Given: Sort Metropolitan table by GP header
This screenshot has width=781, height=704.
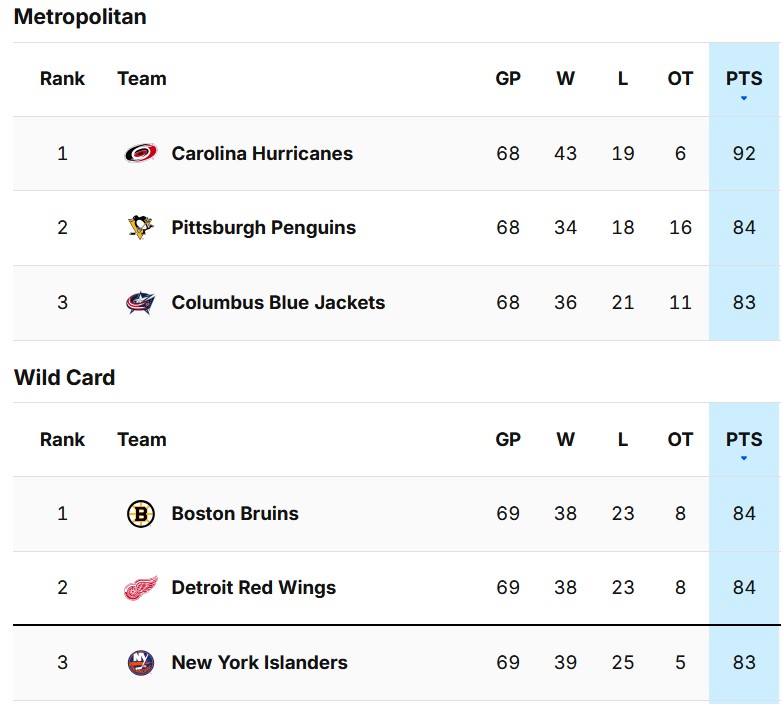Looking at the screenshot, I should coord(508,79).
